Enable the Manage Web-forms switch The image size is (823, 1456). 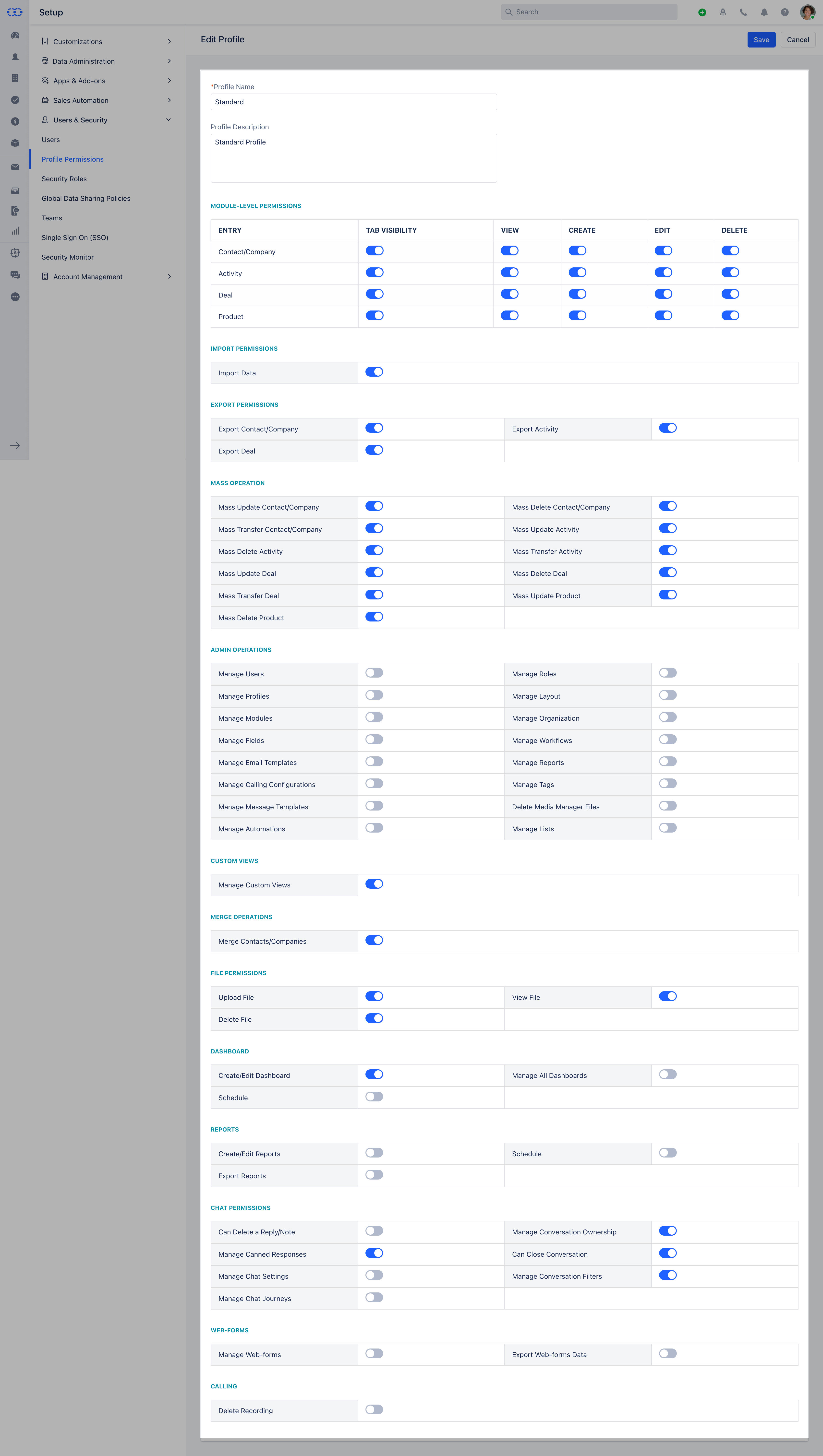(x=374, y=1353)
